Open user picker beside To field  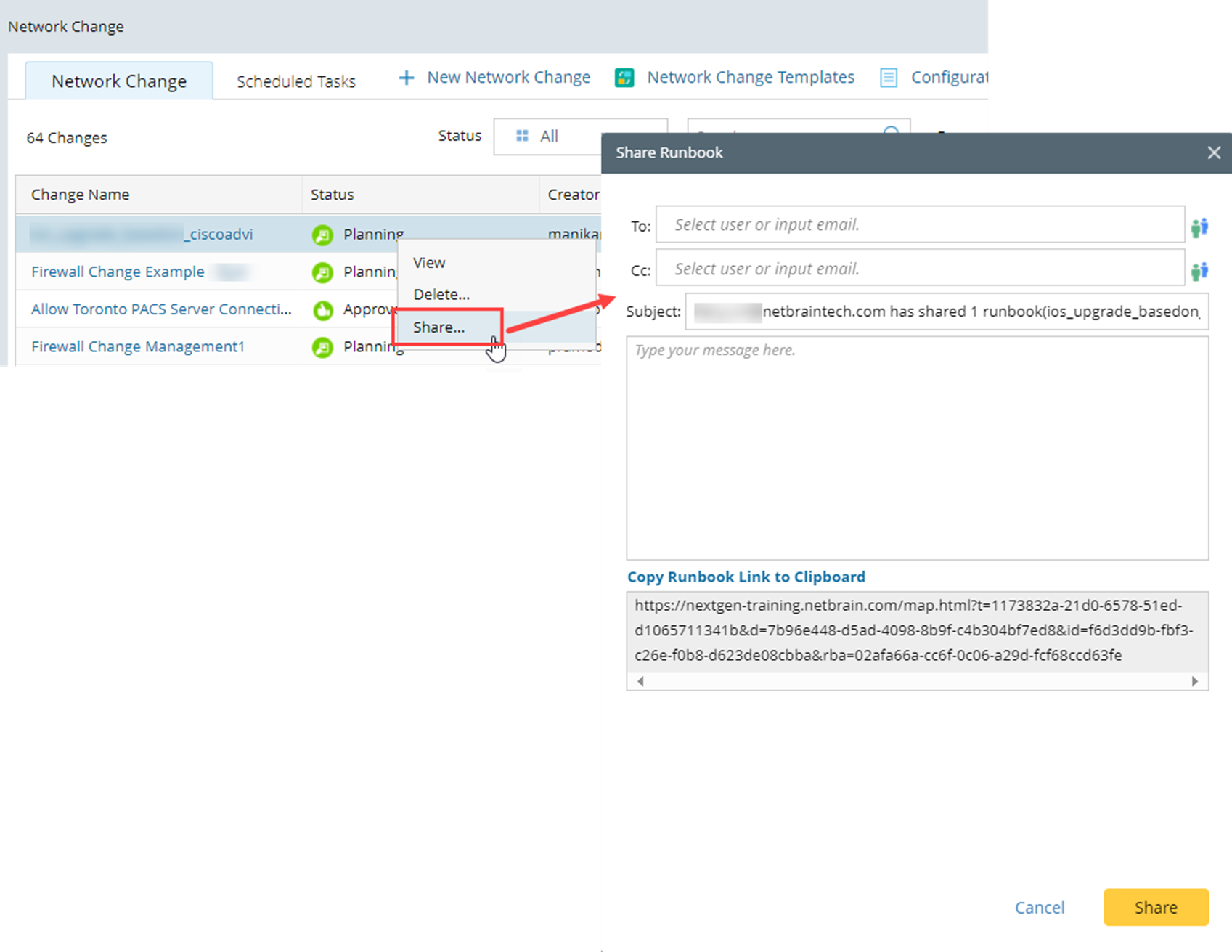[x=1199, y=227]
